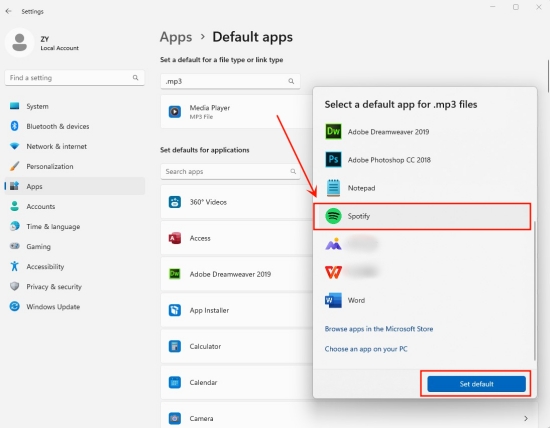Click the Apps breadcrumb link
This screenshot has width=550, height=428.
(x=176, y=37)
